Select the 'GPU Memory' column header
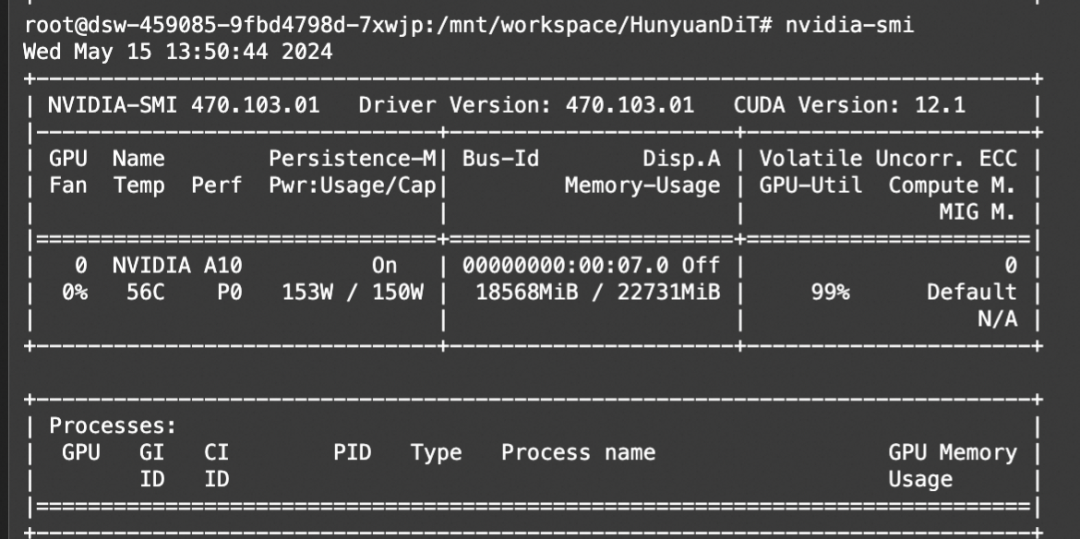Image resolution: width=1080 pixels, height=539 pixels. (x=953, y=452)
